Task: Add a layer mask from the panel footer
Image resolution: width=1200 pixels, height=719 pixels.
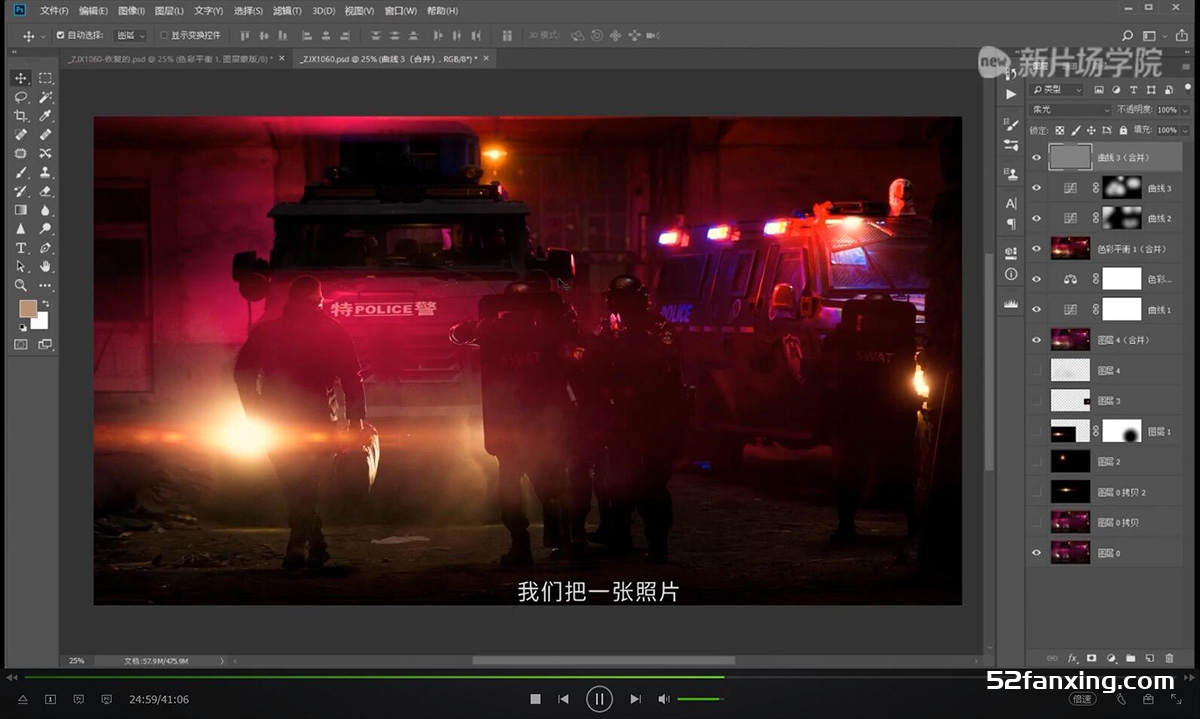Action: coord(1091,658)
